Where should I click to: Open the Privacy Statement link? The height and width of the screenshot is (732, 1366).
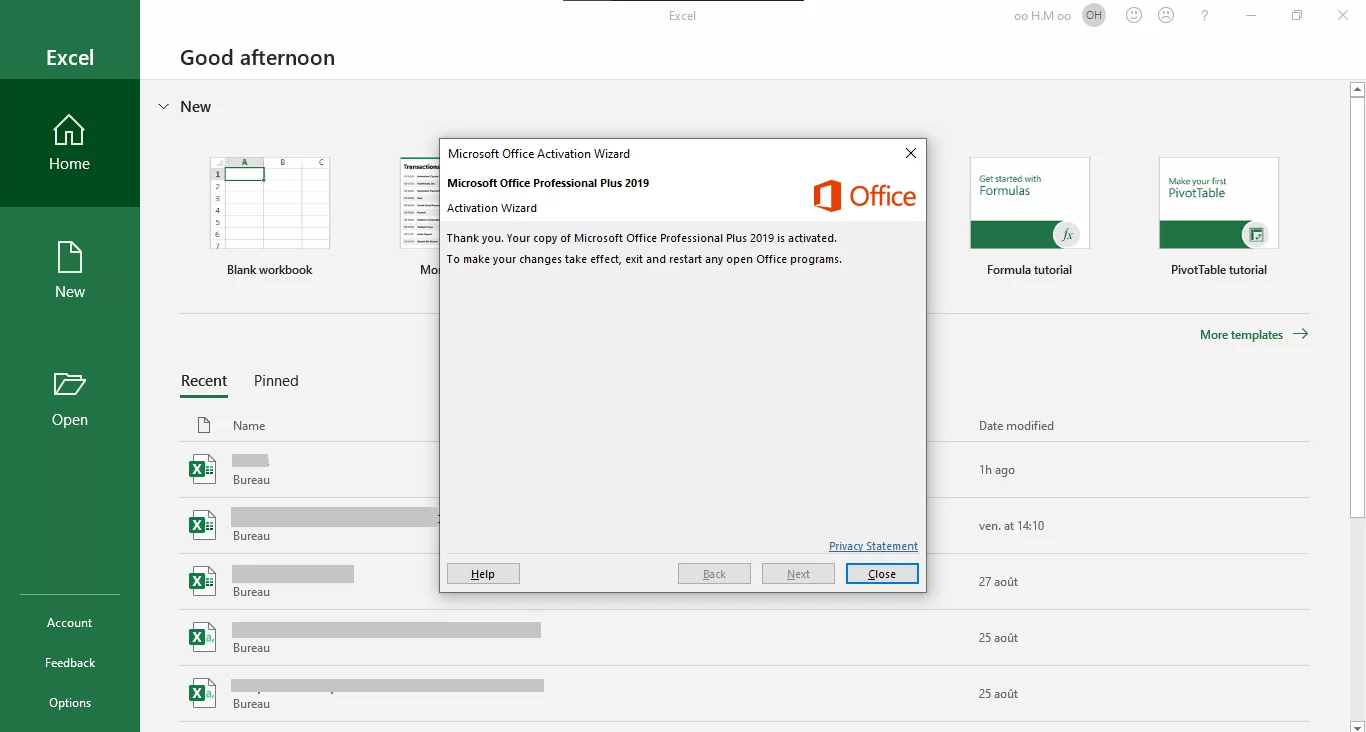(873, 546)
